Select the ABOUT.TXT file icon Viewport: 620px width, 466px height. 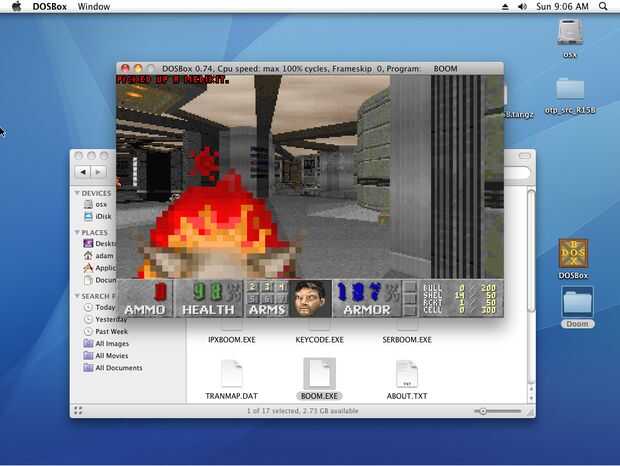(407, 374)
